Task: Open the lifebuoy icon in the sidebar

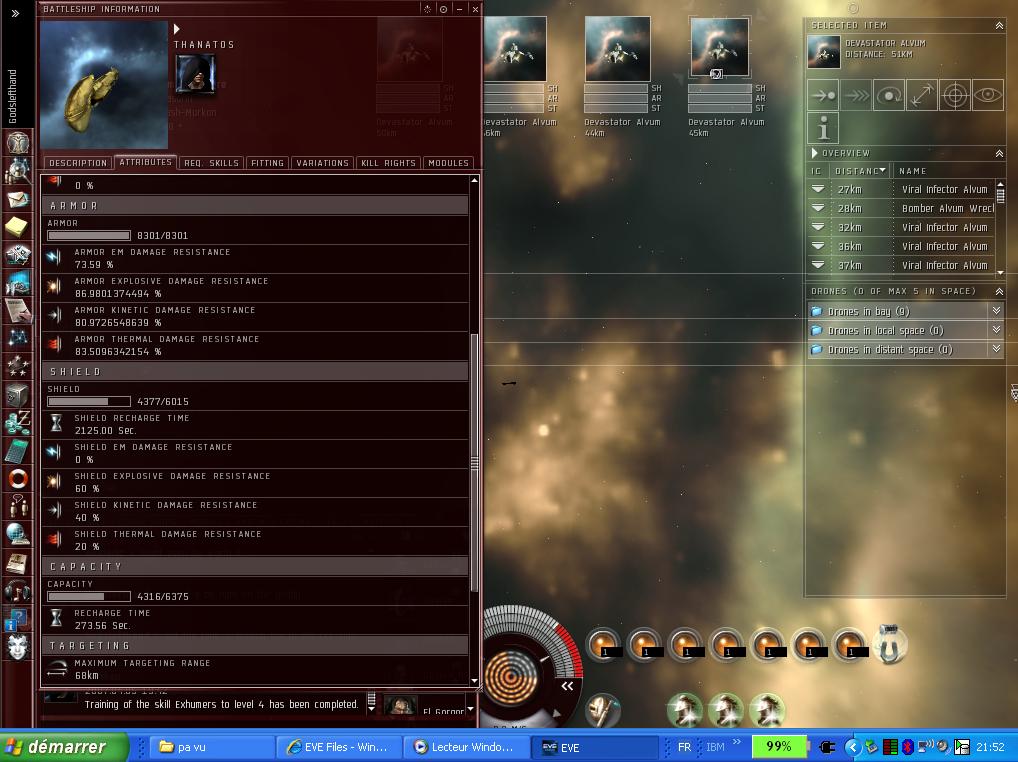Action: [x=18, y=478]
